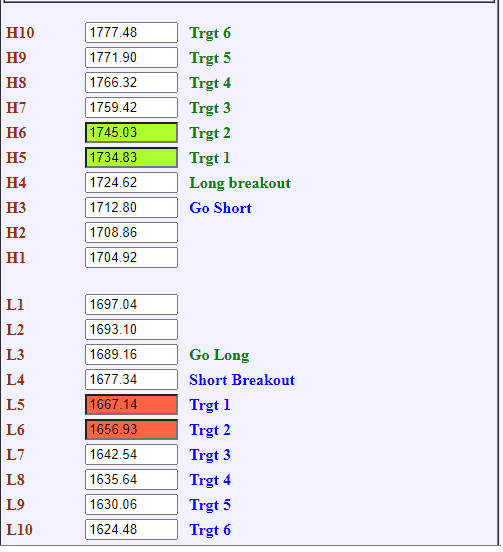Click the 'H8' row label
503x552 pixels.
[16, 83]
